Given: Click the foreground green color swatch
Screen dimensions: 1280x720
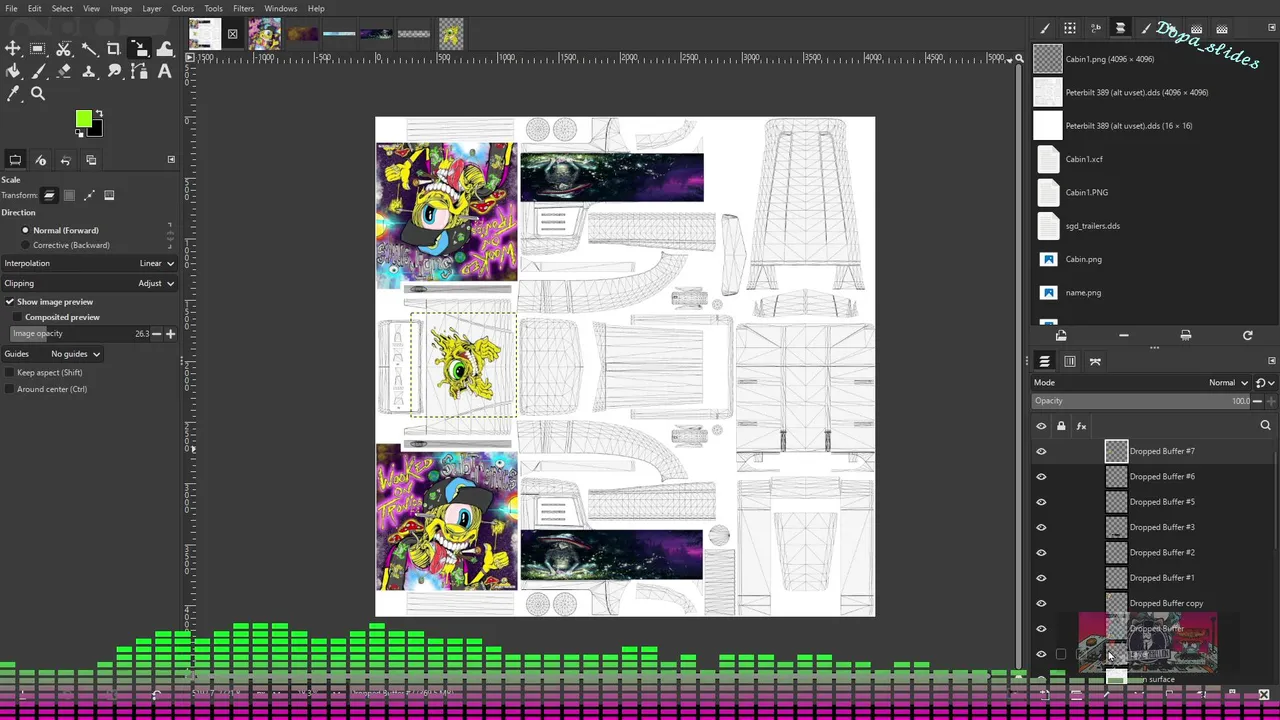Looking at the screenshot, I should [82, 119].
